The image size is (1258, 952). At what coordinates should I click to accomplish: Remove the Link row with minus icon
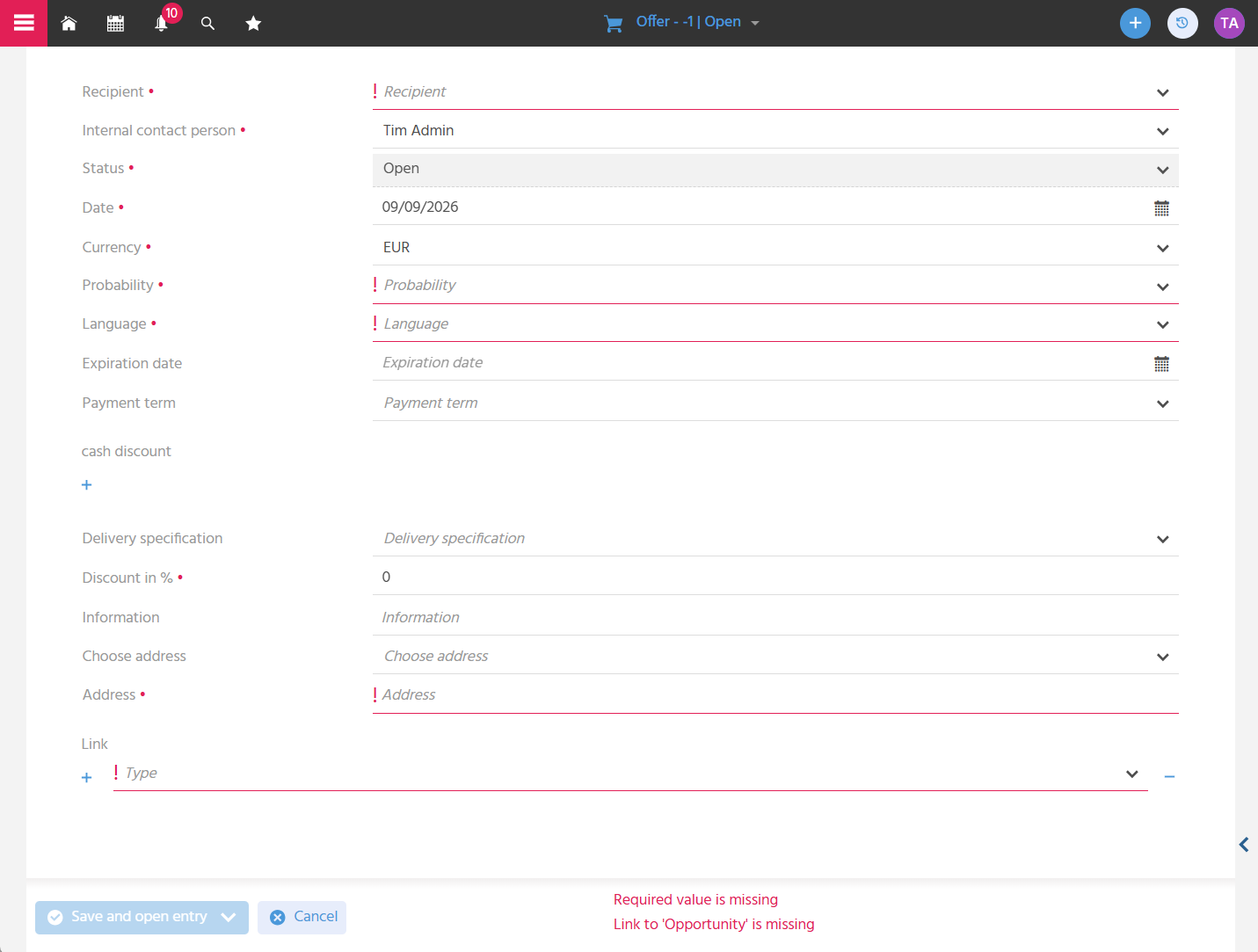pyautogui.click(x=1169, y=777)
